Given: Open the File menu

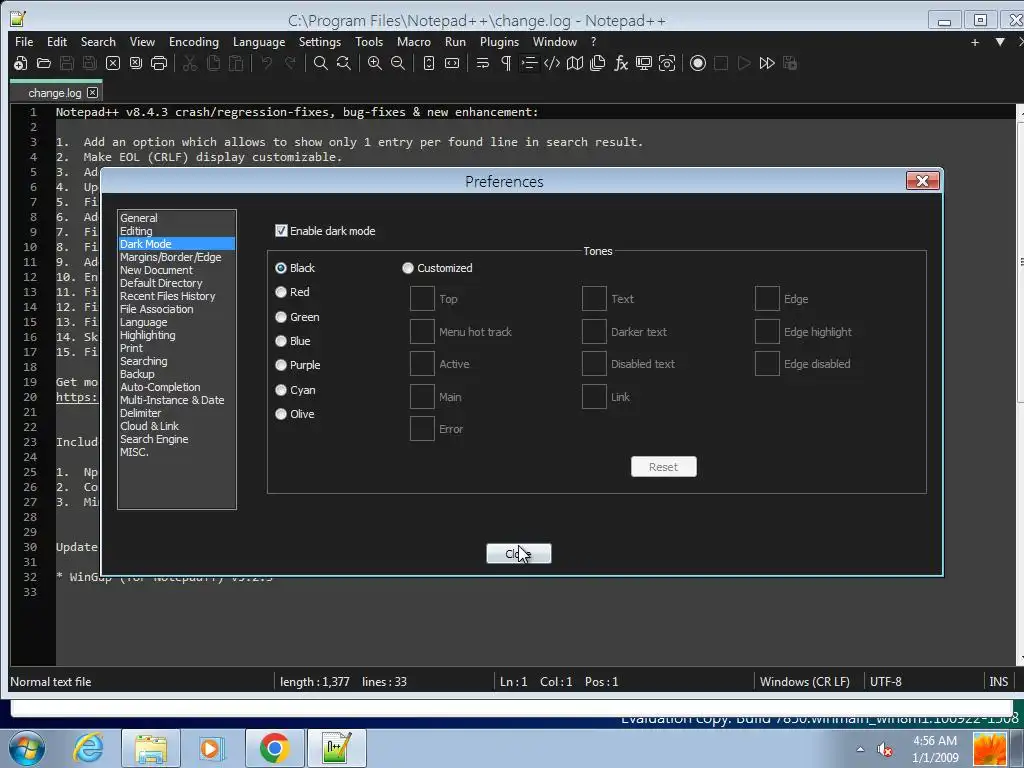Looking at the screenshot, I should click(24, 42).
